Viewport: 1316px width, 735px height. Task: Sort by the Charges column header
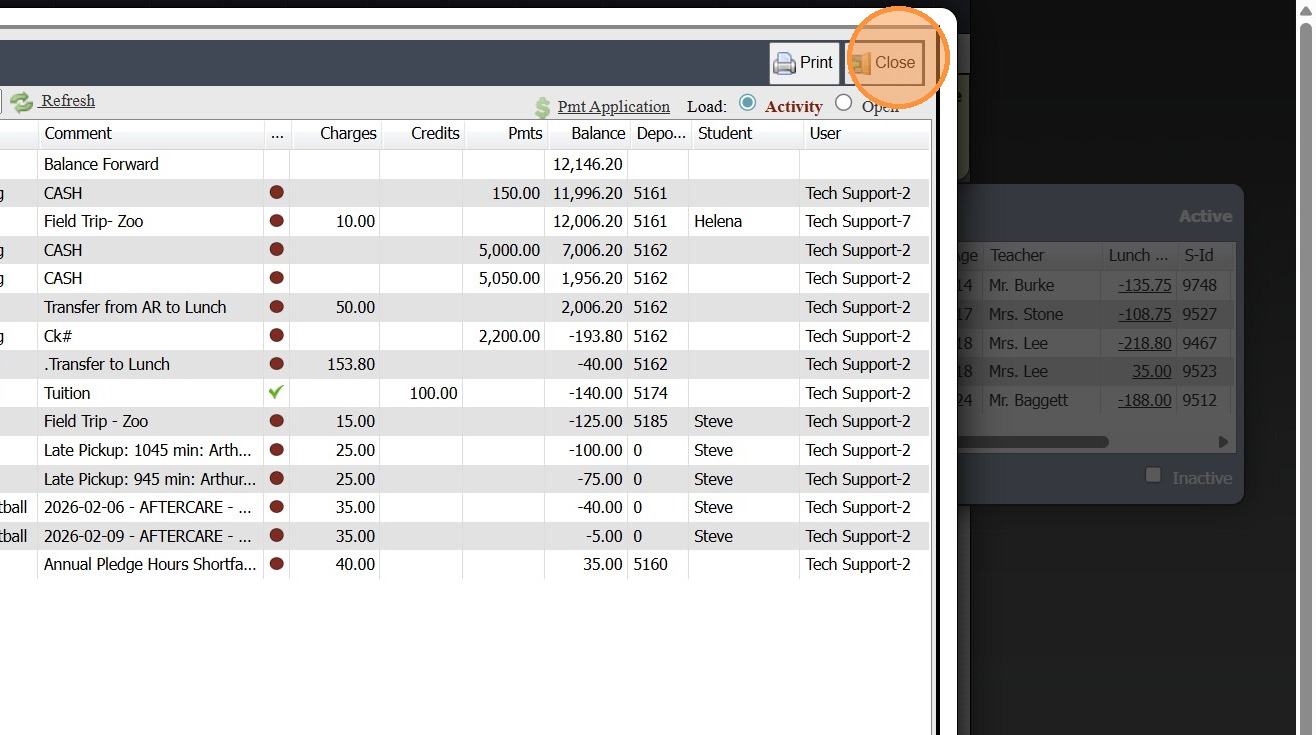(x=347, y=134)
